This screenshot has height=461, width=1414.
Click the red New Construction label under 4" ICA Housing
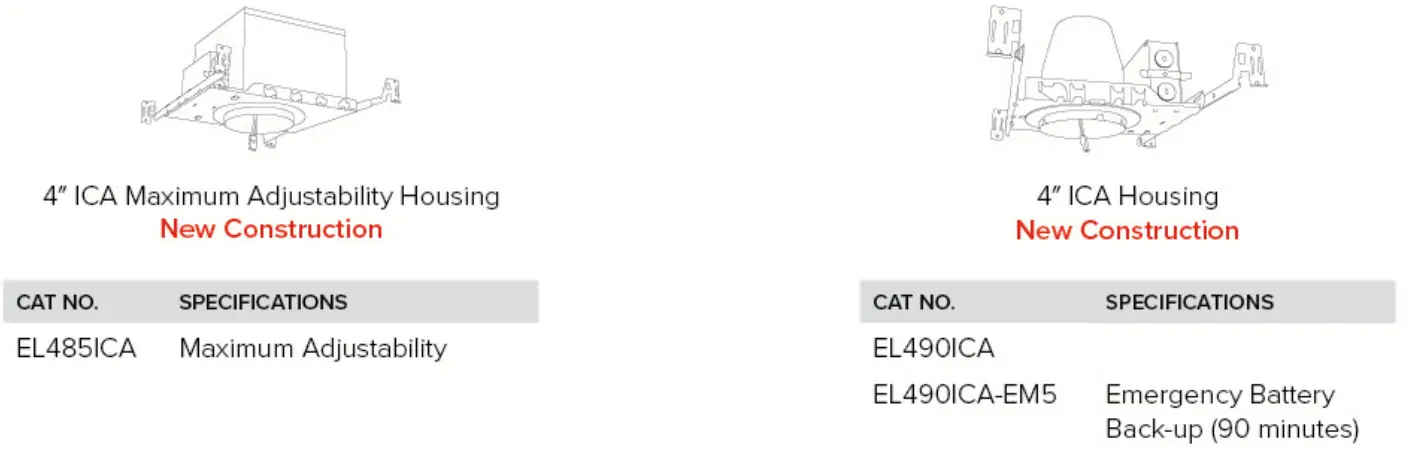pos(1127,230)
